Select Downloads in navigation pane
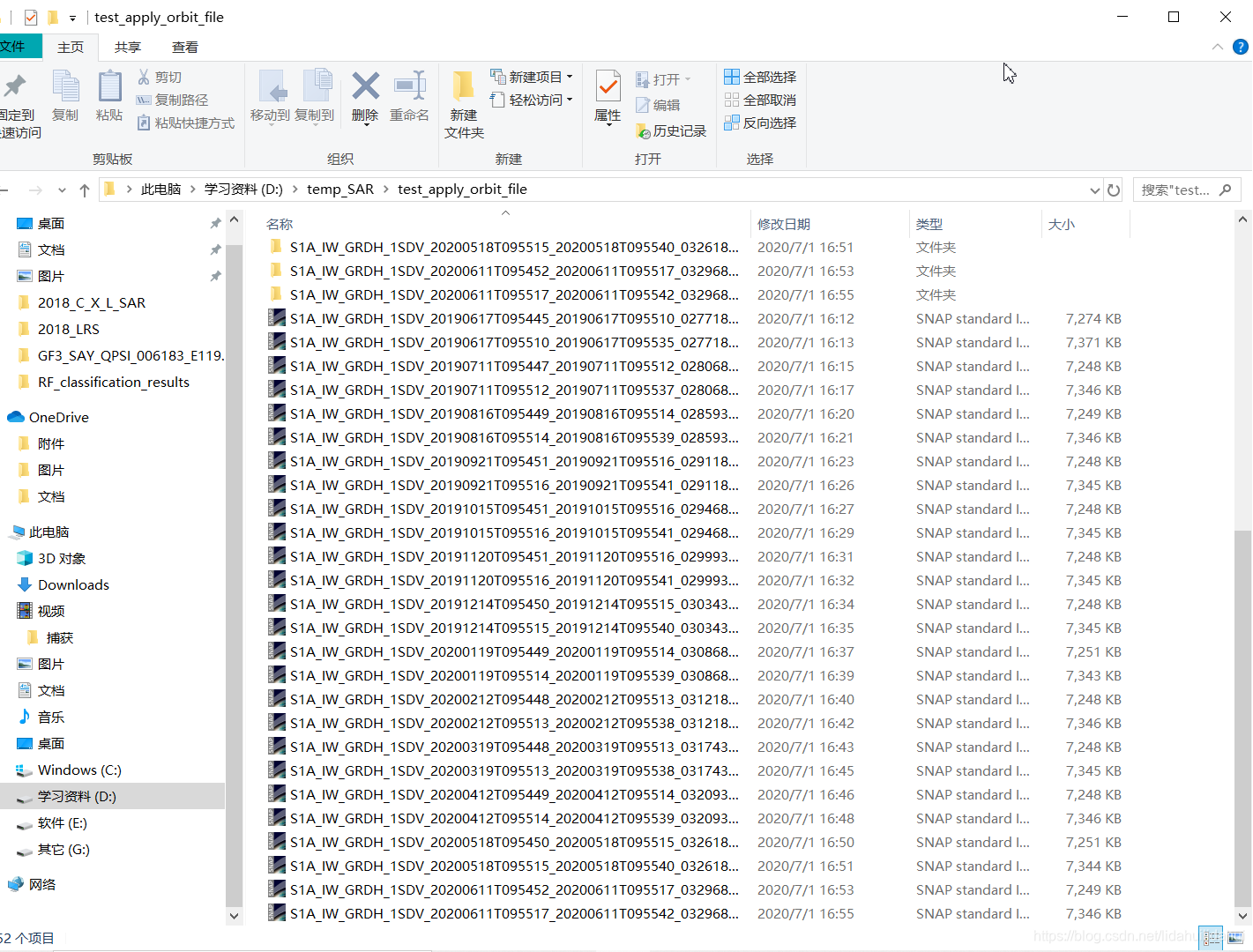 73,584
